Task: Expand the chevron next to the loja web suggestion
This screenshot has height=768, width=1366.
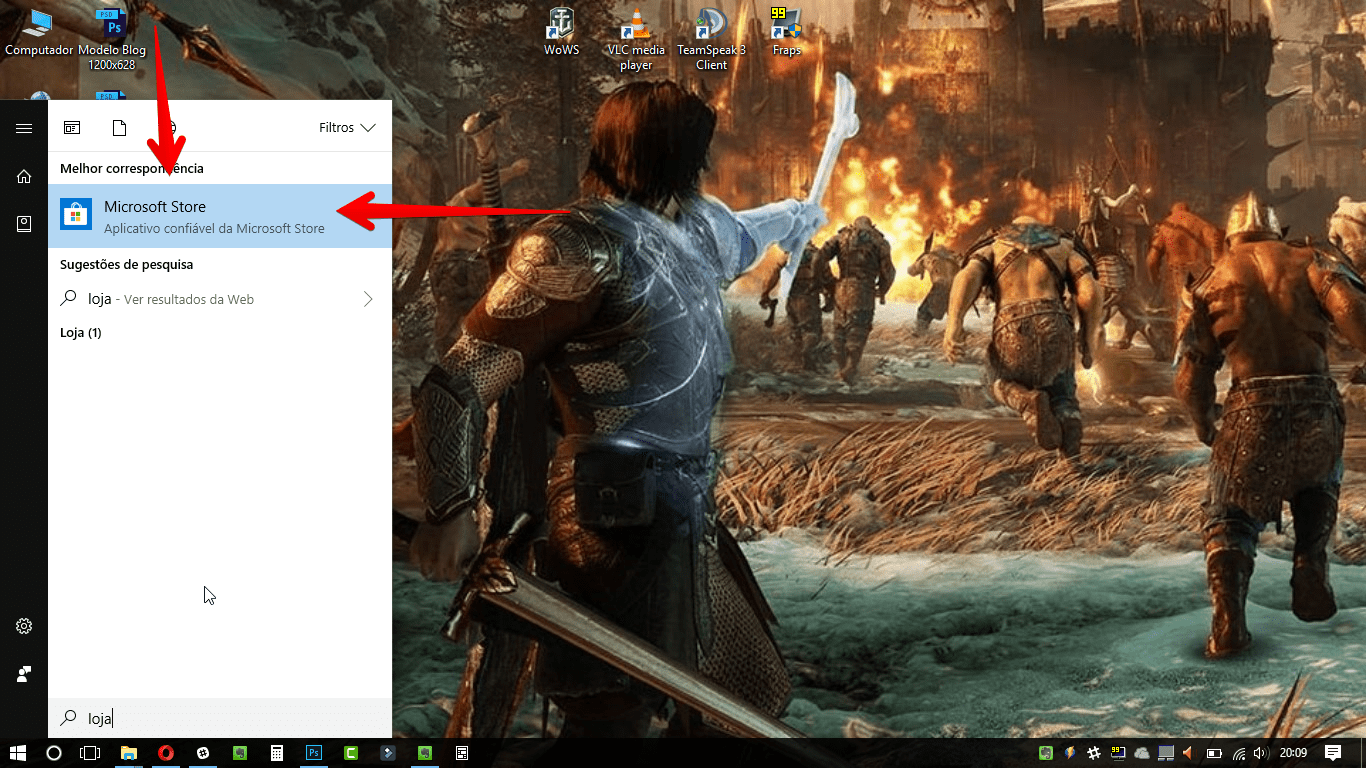Action: point(368,299)
